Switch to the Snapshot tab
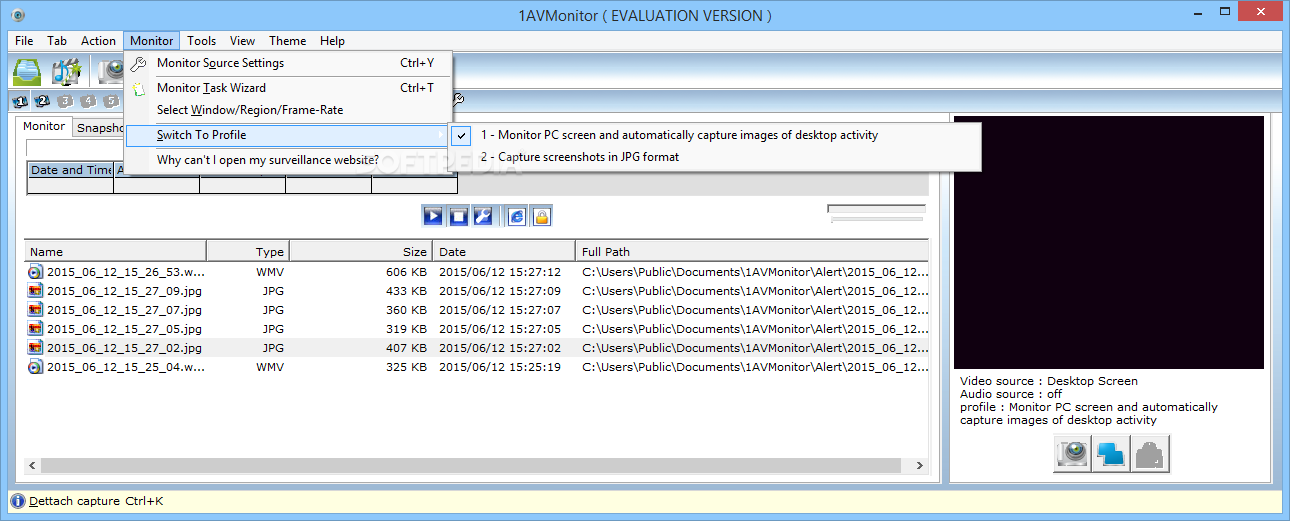Screen dimensions: 1290x521 point(100,128)
